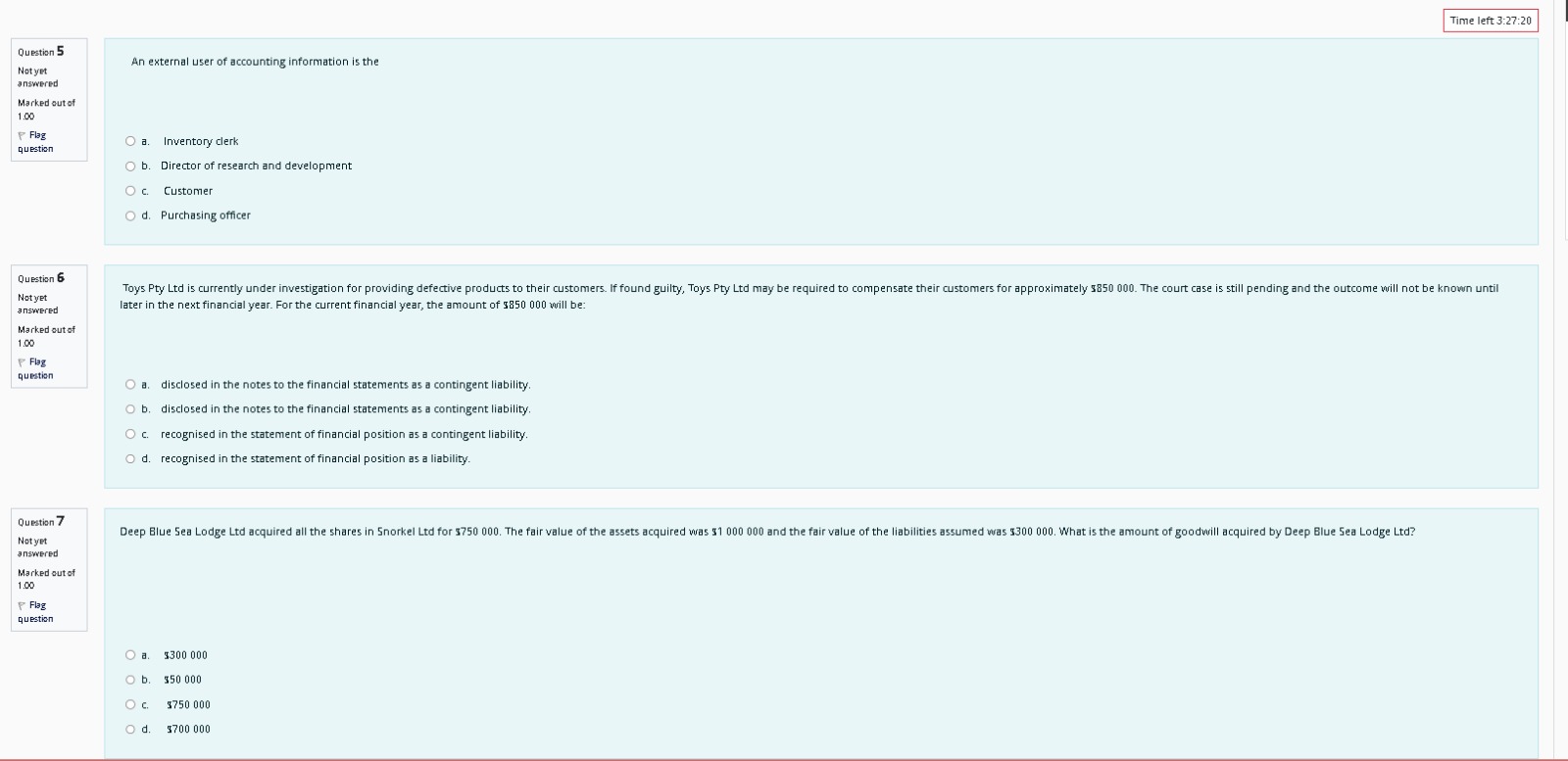Flag question 6 using flag icon
1568x761 pixels.
point(22,362)
